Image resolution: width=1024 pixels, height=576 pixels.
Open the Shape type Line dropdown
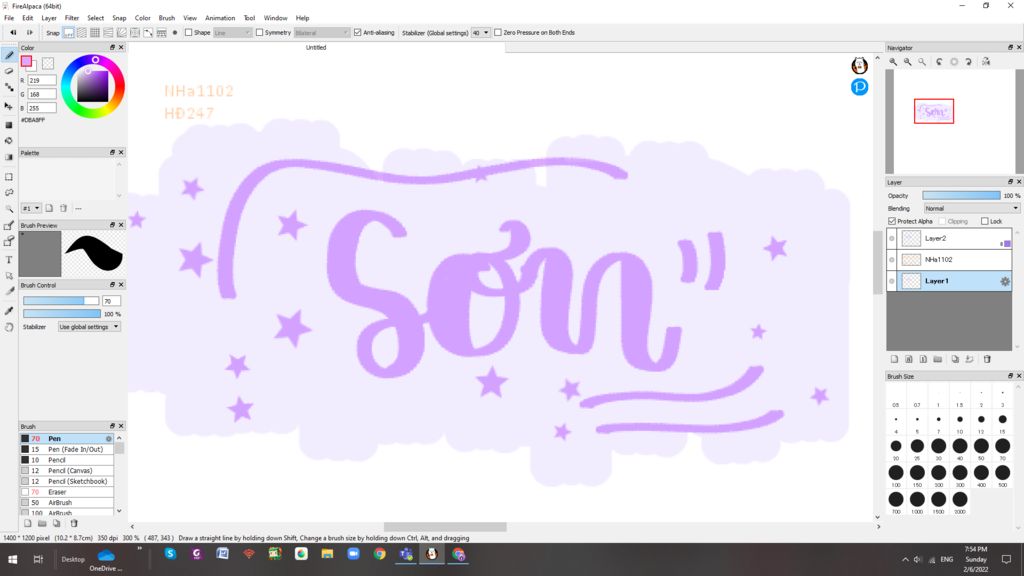pos(232,33)
